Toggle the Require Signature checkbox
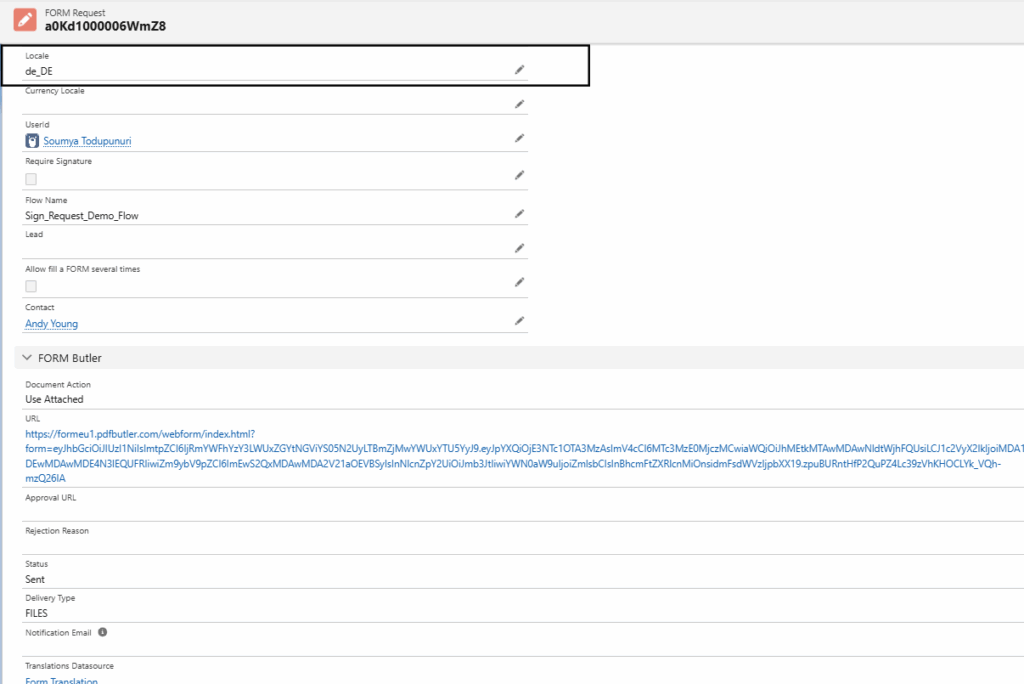Screen dimensions: 1024x684 tap(31, 179)
